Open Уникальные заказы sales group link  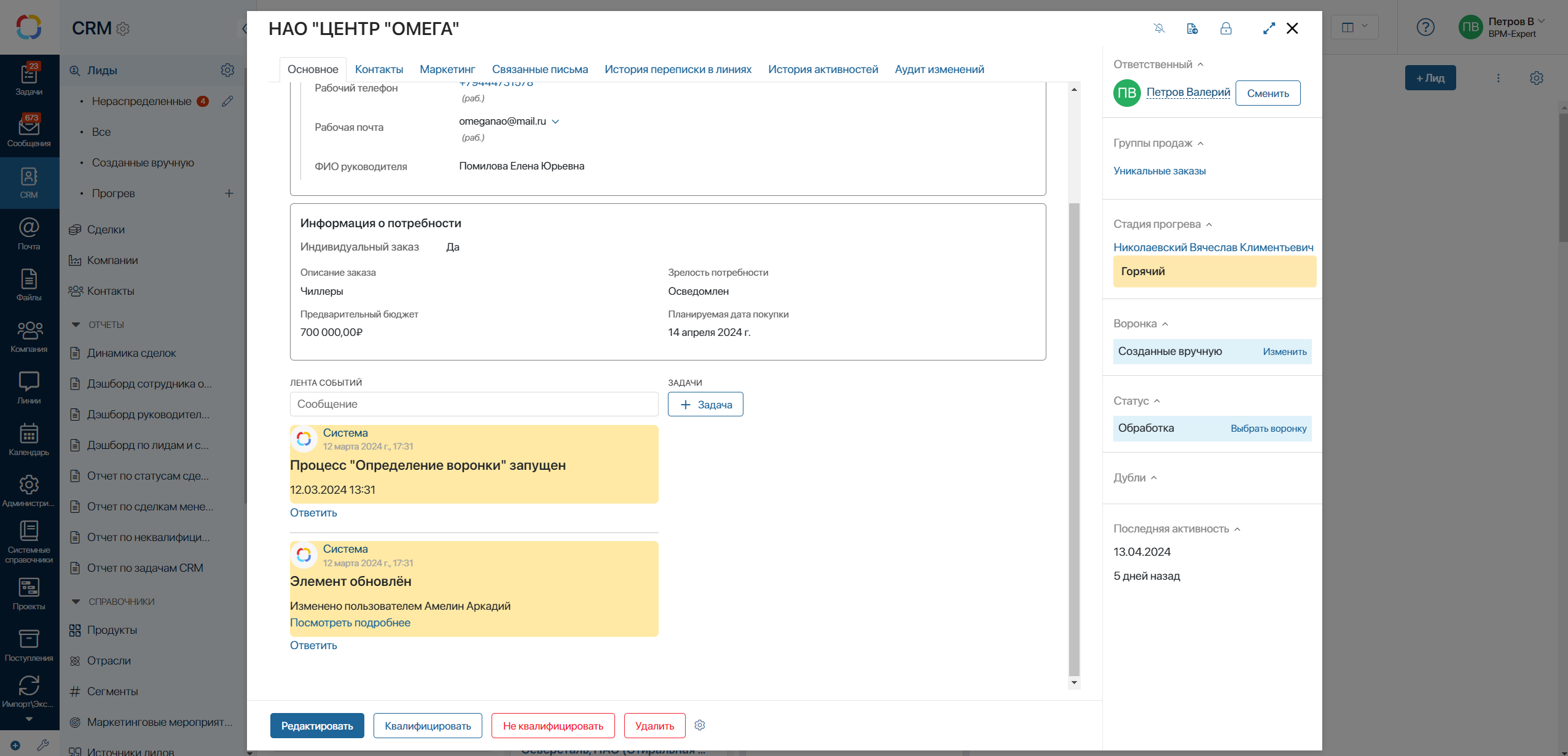point(1159,171)
